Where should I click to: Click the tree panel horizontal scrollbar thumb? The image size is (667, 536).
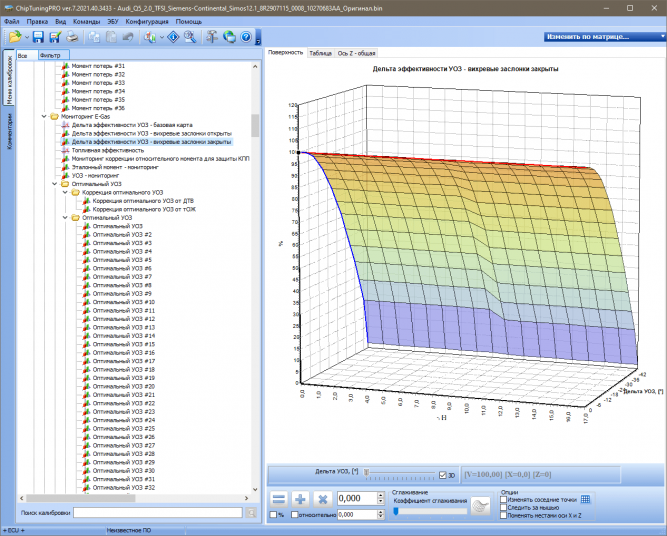(x=81, y=498)
